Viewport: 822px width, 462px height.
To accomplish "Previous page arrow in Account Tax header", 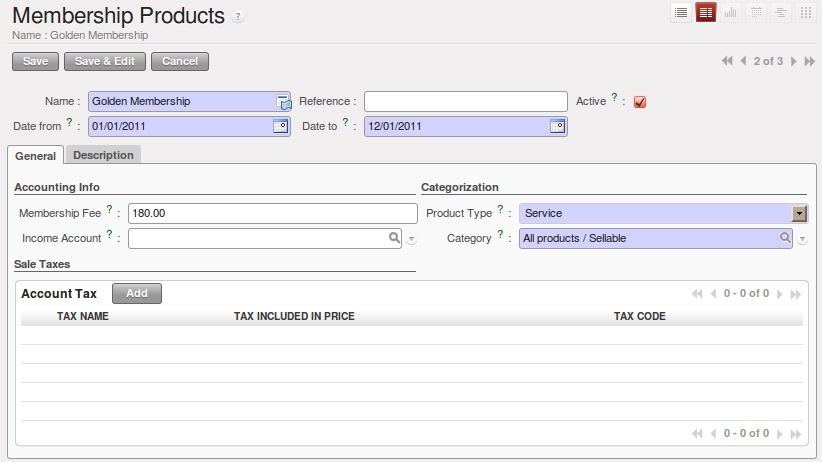I will [713, 294].
